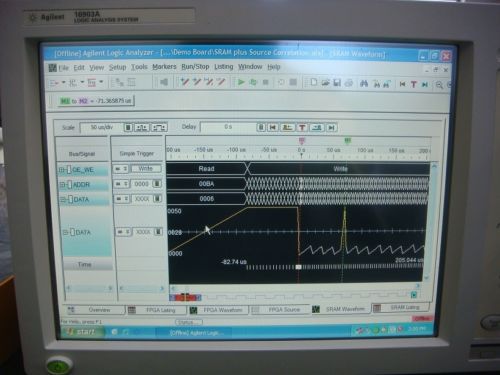Image resolution: width=500 pixels, height=375 pixels.
Task: Click the Save floppy disk icon
Action: point(337,83)
